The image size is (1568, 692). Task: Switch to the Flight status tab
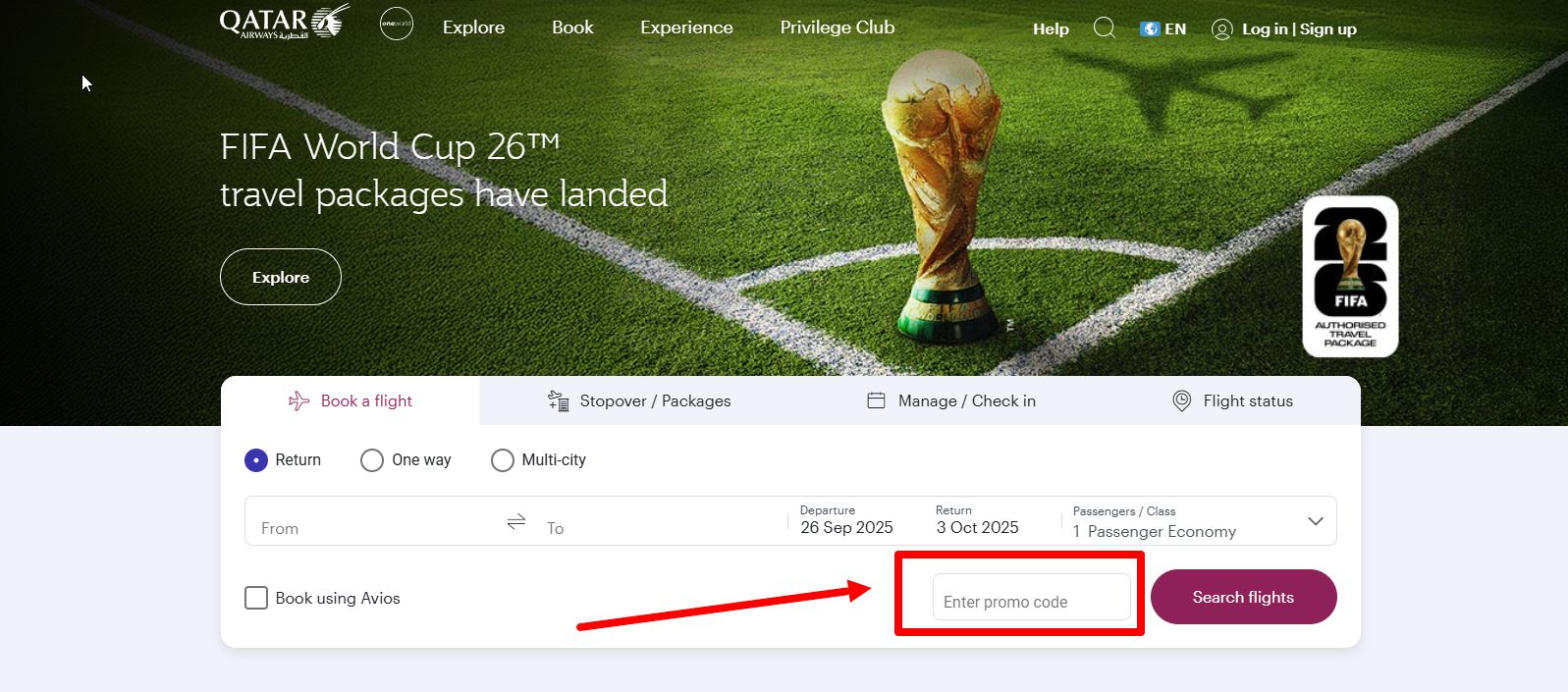point(1232,400)
